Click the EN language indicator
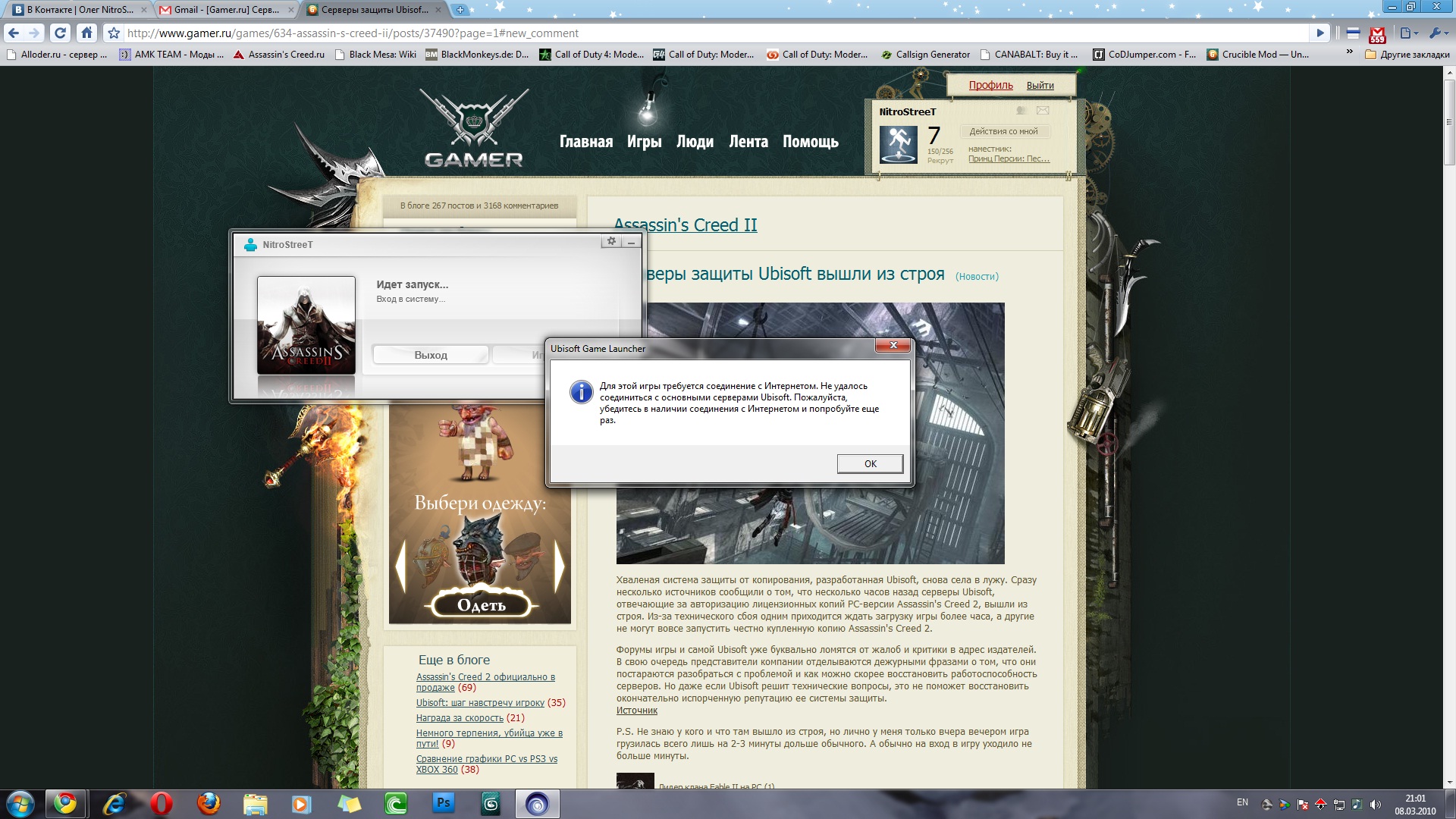The width and height of the screenshot is (1456, 819). coord(1242,802)
